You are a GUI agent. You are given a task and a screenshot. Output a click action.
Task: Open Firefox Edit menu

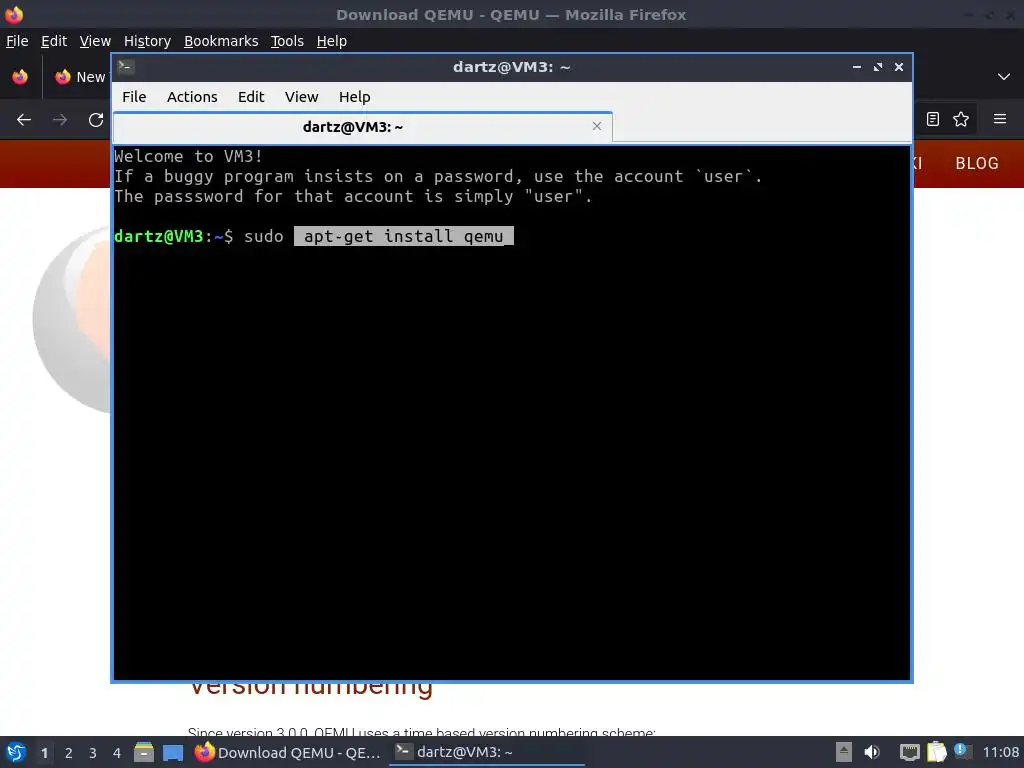(x=54, y=41)
